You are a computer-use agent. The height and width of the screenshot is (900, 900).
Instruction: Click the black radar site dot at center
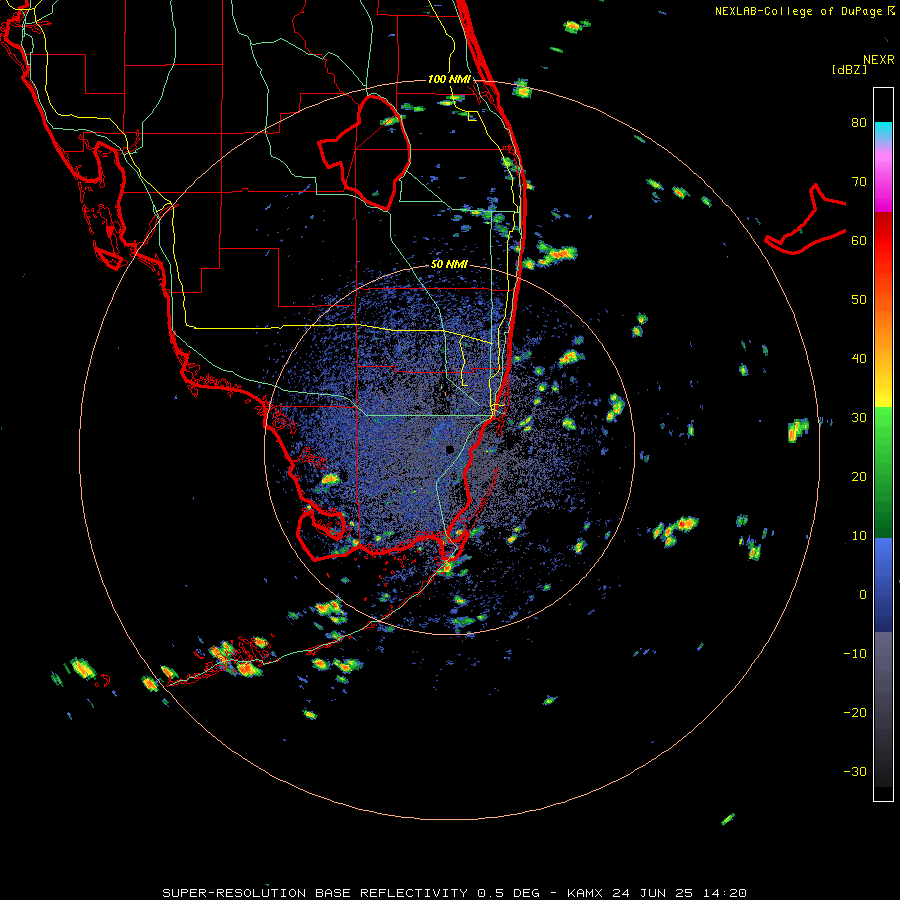pos(450,449)
